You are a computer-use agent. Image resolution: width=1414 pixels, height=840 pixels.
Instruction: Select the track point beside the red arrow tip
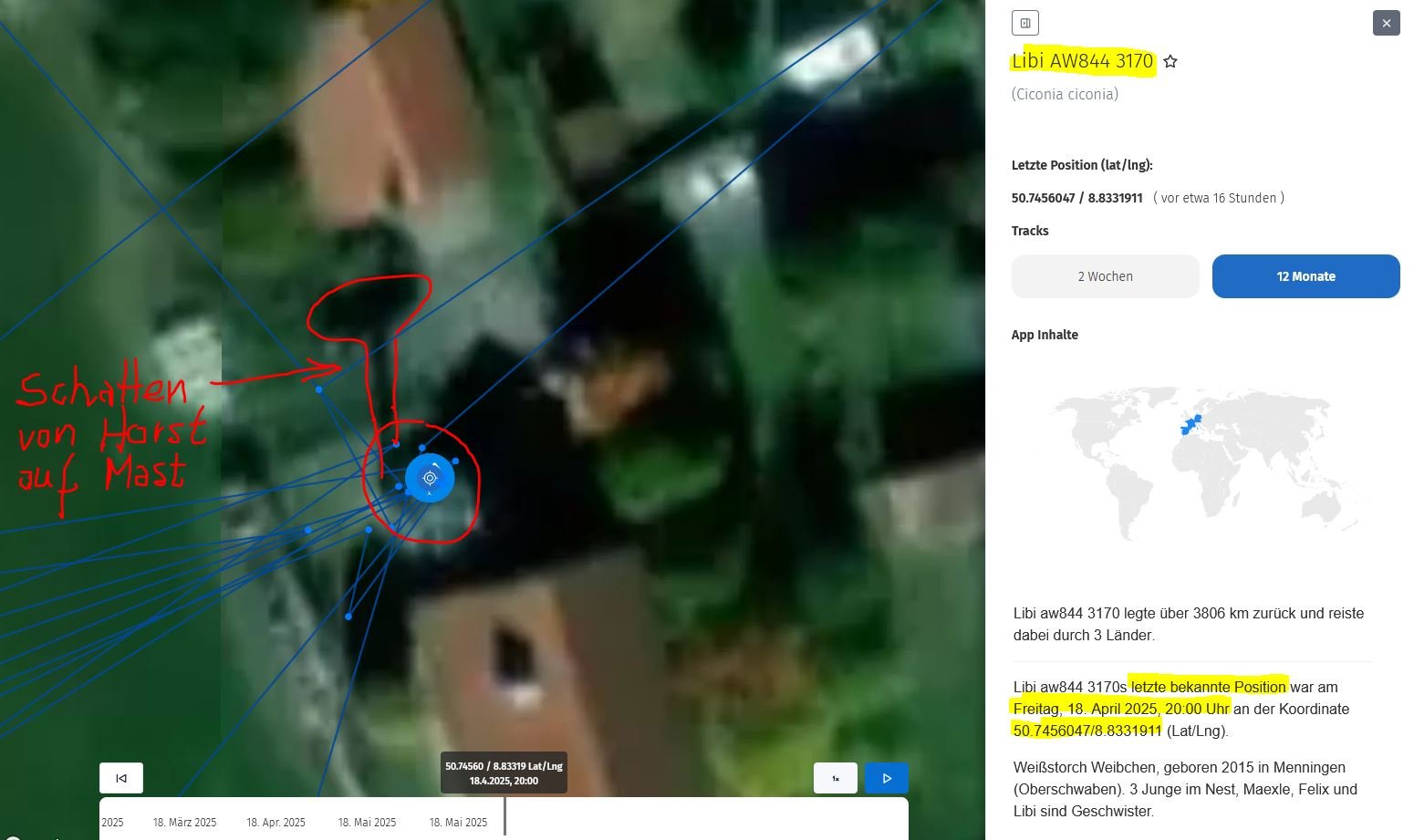coord(318,389)
